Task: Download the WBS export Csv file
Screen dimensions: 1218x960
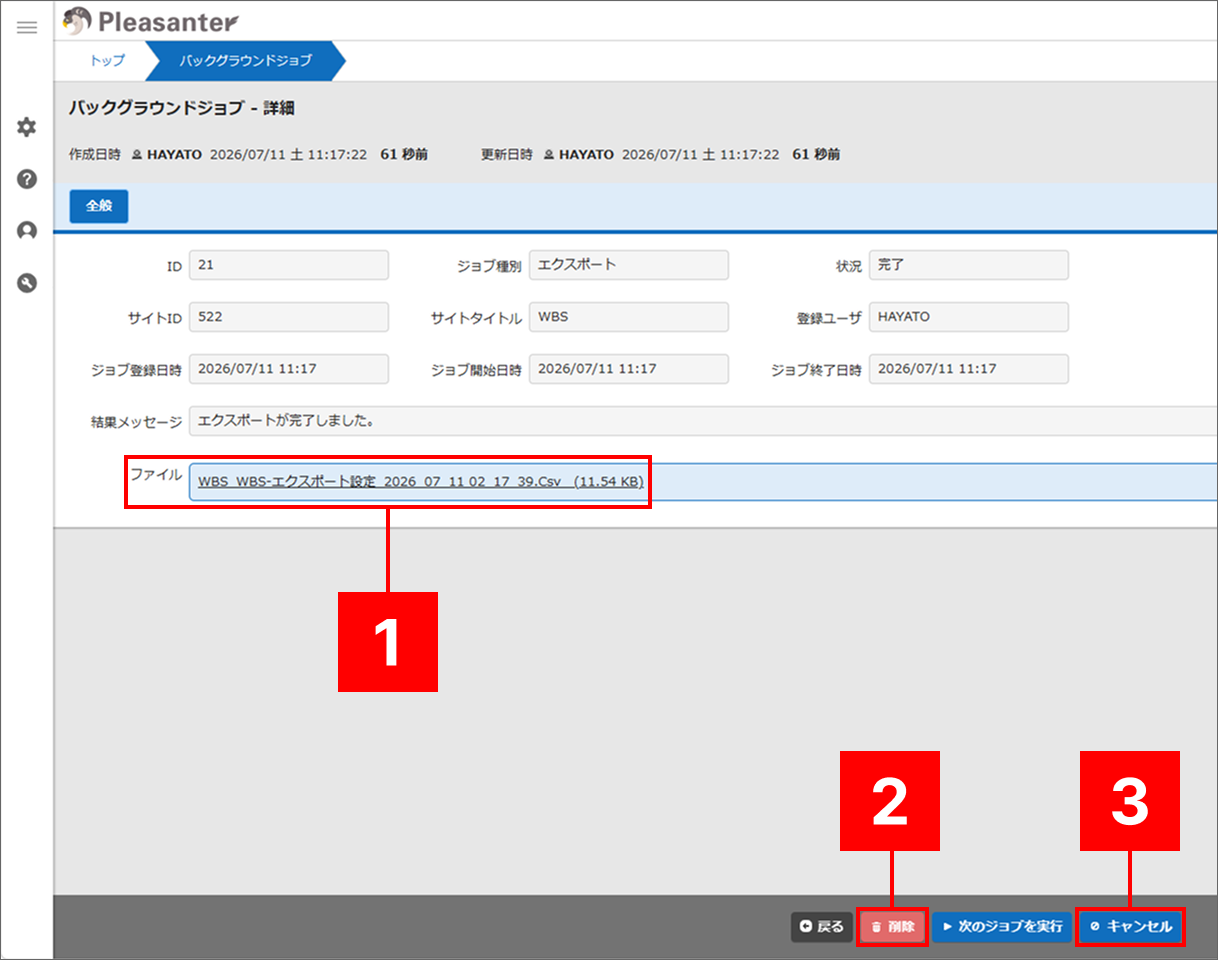Action: [420, 481]
